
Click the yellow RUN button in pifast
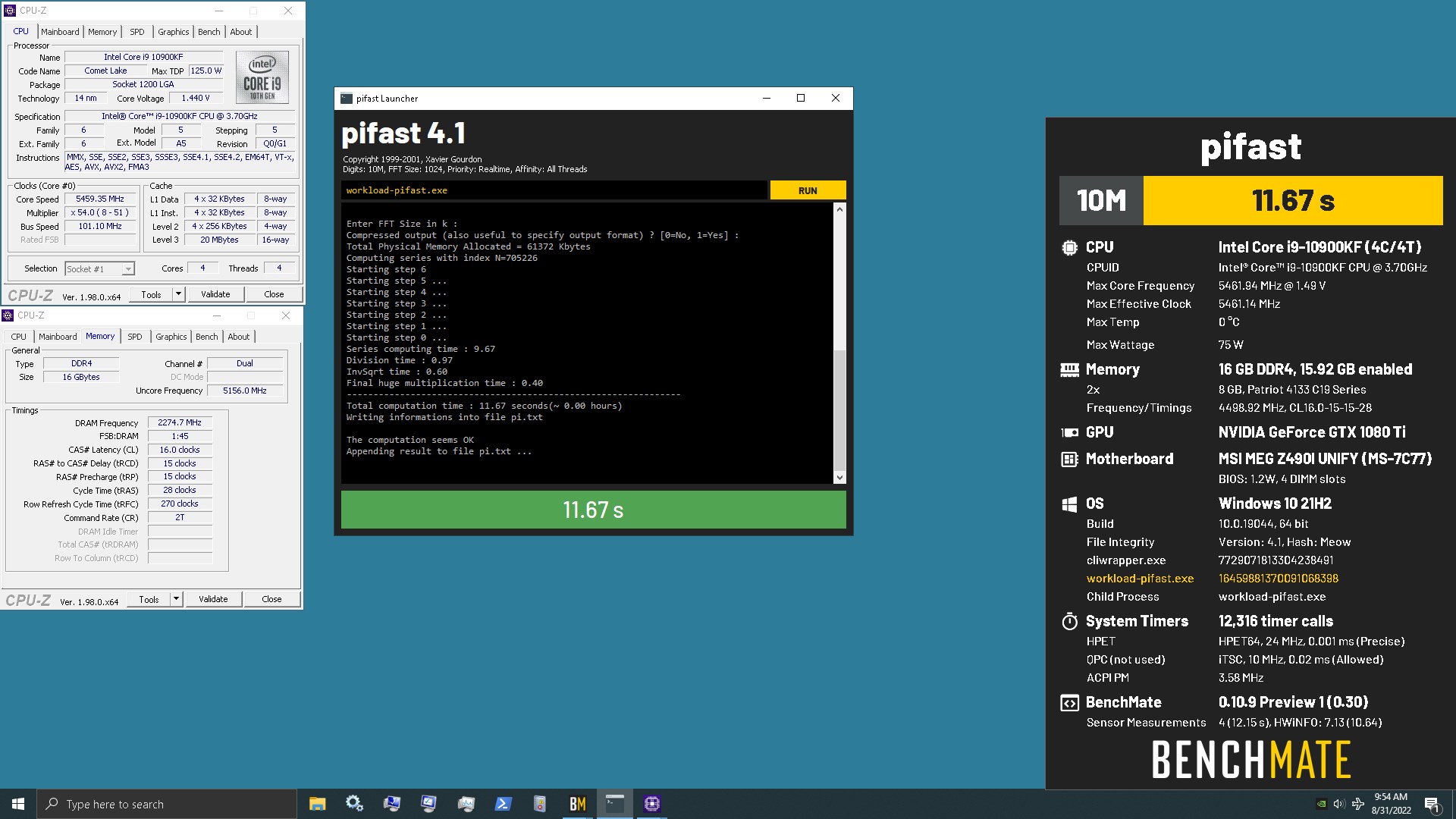(x=808, y=190)
